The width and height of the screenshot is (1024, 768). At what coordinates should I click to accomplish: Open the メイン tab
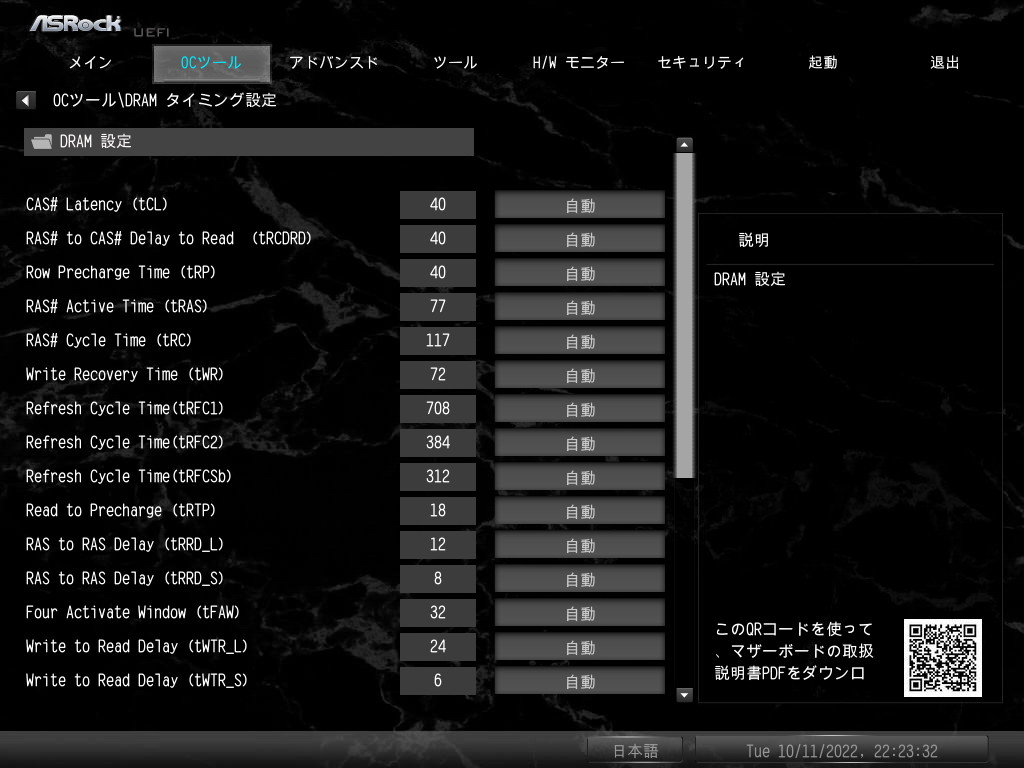pos(91,63)
